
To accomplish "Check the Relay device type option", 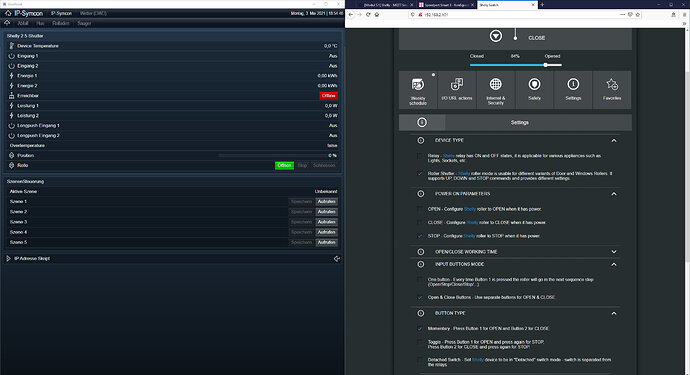I will pos(420,156).
